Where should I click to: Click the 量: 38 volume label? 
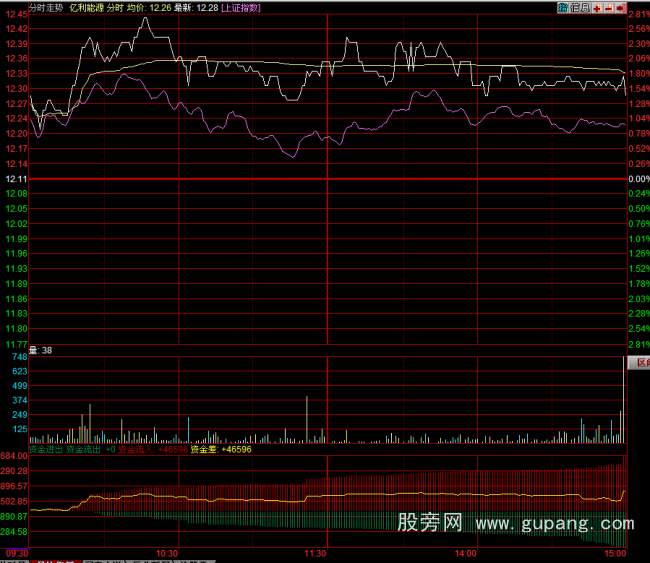click(x=41, y=350)
